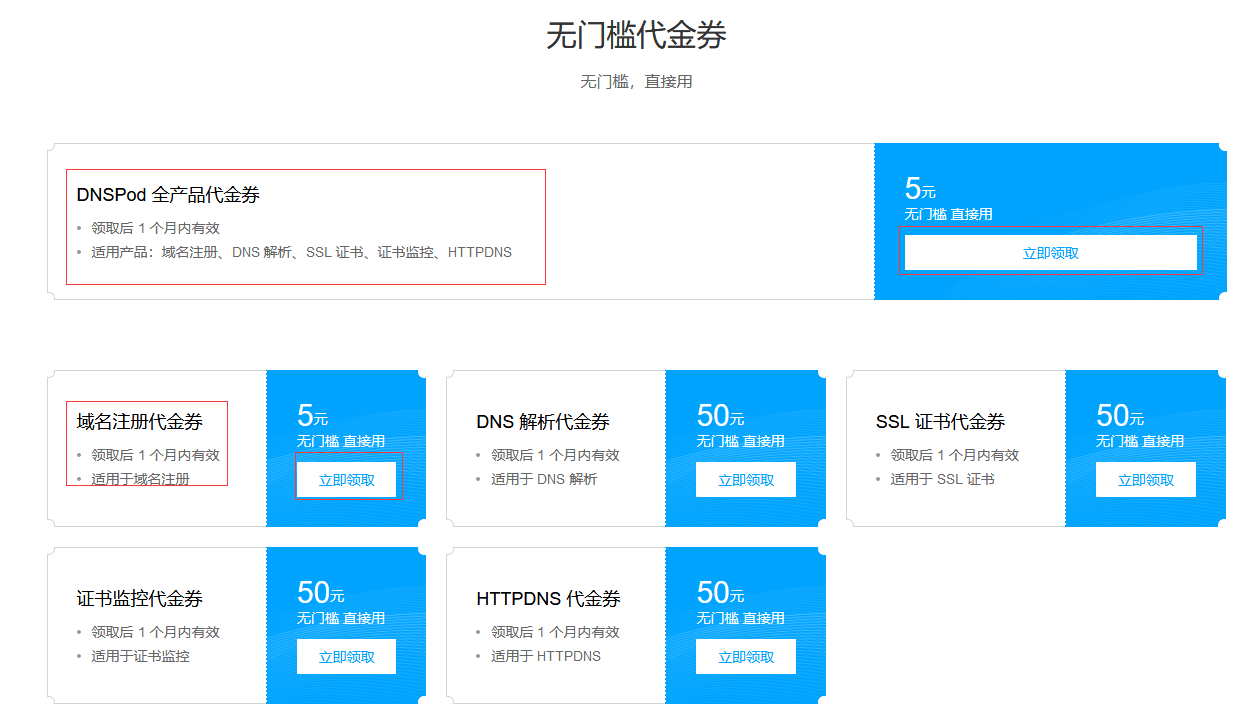The height and width of the screenshot is (723, 1257).
Task: Select the heading 无门槛代金券
Action: point(636,35)
